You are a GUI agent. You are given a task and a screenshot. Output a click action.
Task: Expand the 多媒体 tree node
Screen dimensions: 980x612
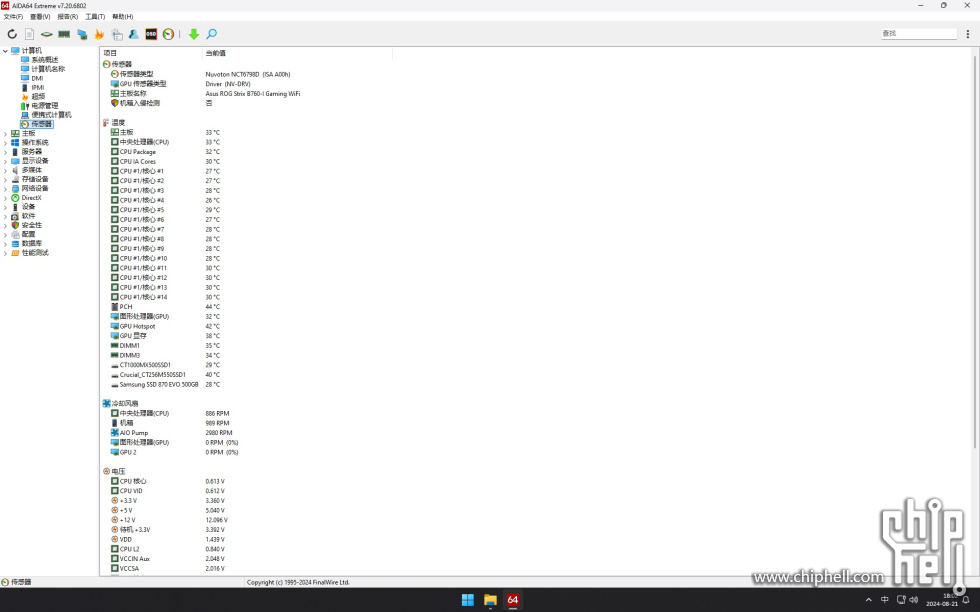click(x=6, y=170)
